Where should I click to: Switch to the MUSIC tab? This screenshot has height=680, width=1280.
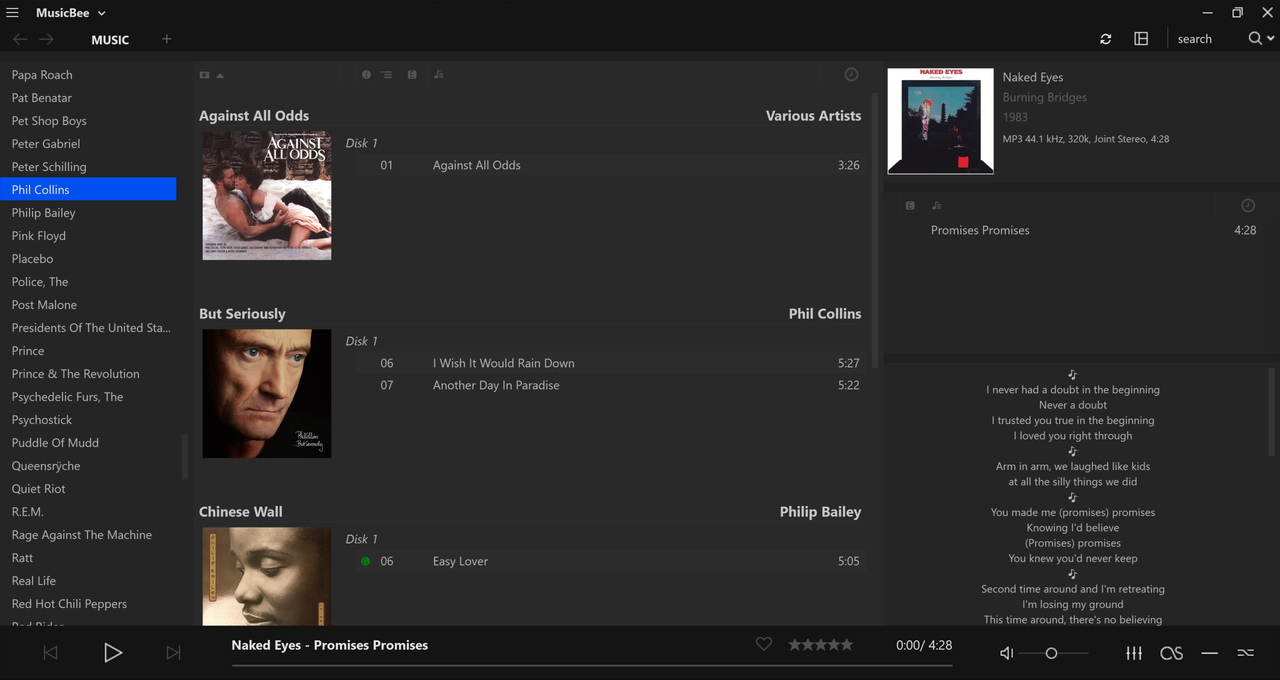point(110,40)
